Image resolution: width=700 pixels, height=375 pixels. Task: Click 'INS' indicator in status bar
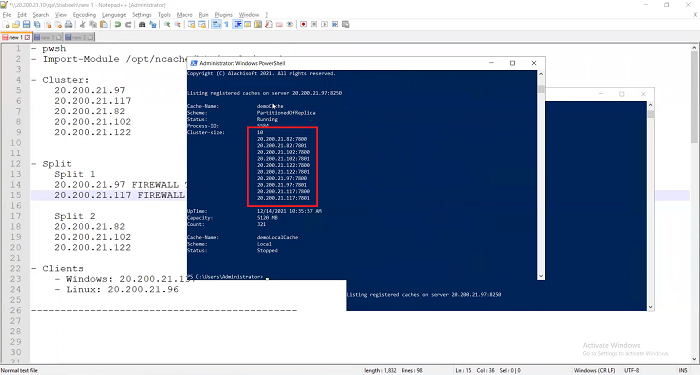(683, 370)
